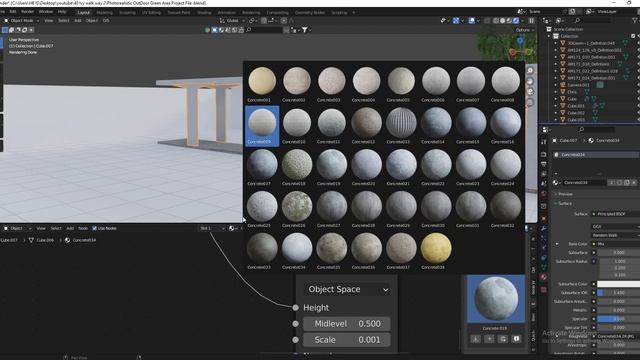Toggle camera view icon in viewport
Viewport: 640px width, 360px height.
[530, 92]
